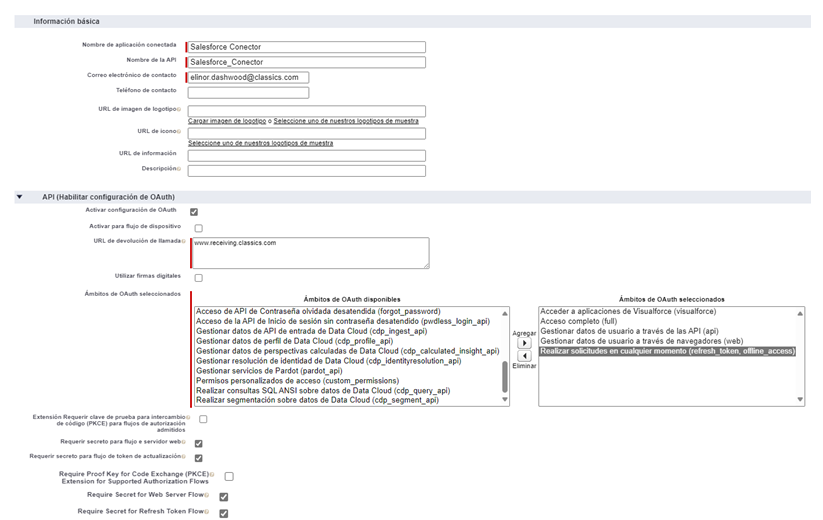Screen dimensions: 823x520
Task: Tick the Spanish PKCE extension checkbox
Action: click(203, 419)
